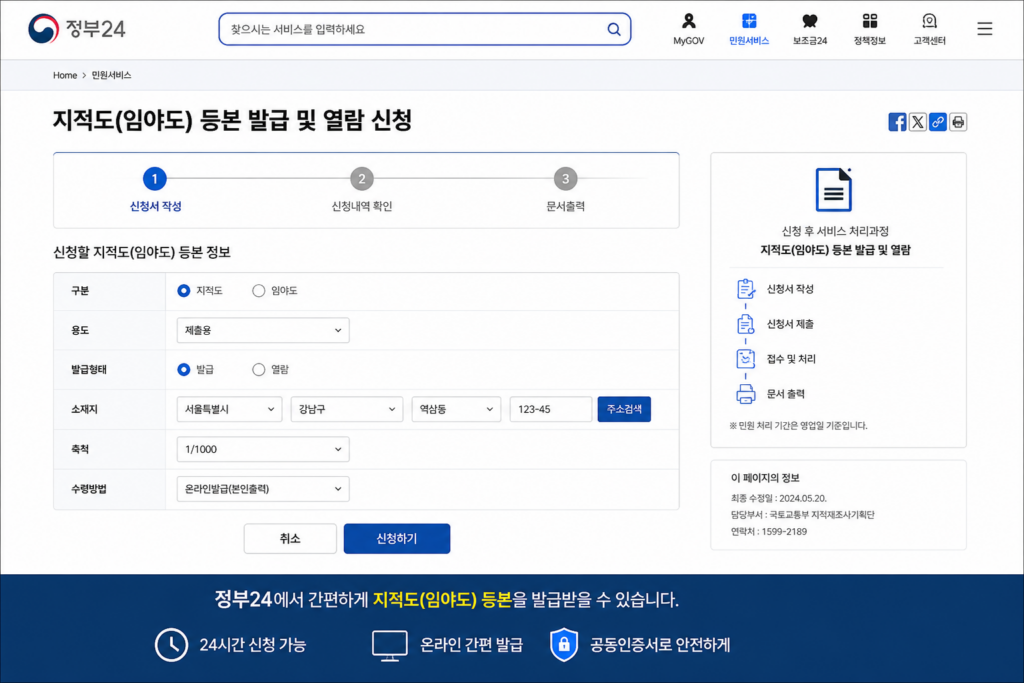Screen dimensions: 1024x683
Task: Share page on Facebook
Action: tap(897, 122)
